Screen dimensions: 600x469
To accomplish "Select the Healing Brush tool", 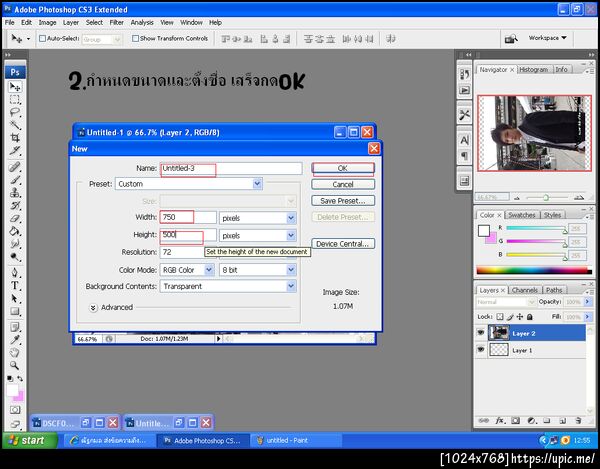I will tap(15, 167).
